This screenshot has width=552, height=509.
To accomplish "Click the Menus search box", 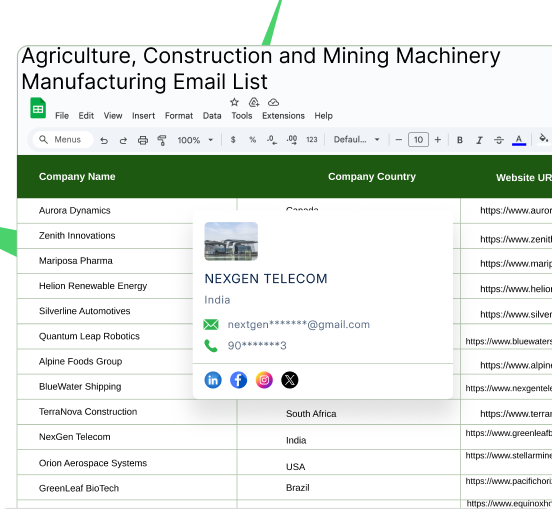I will pyautogui.click(x=63, y=140).
